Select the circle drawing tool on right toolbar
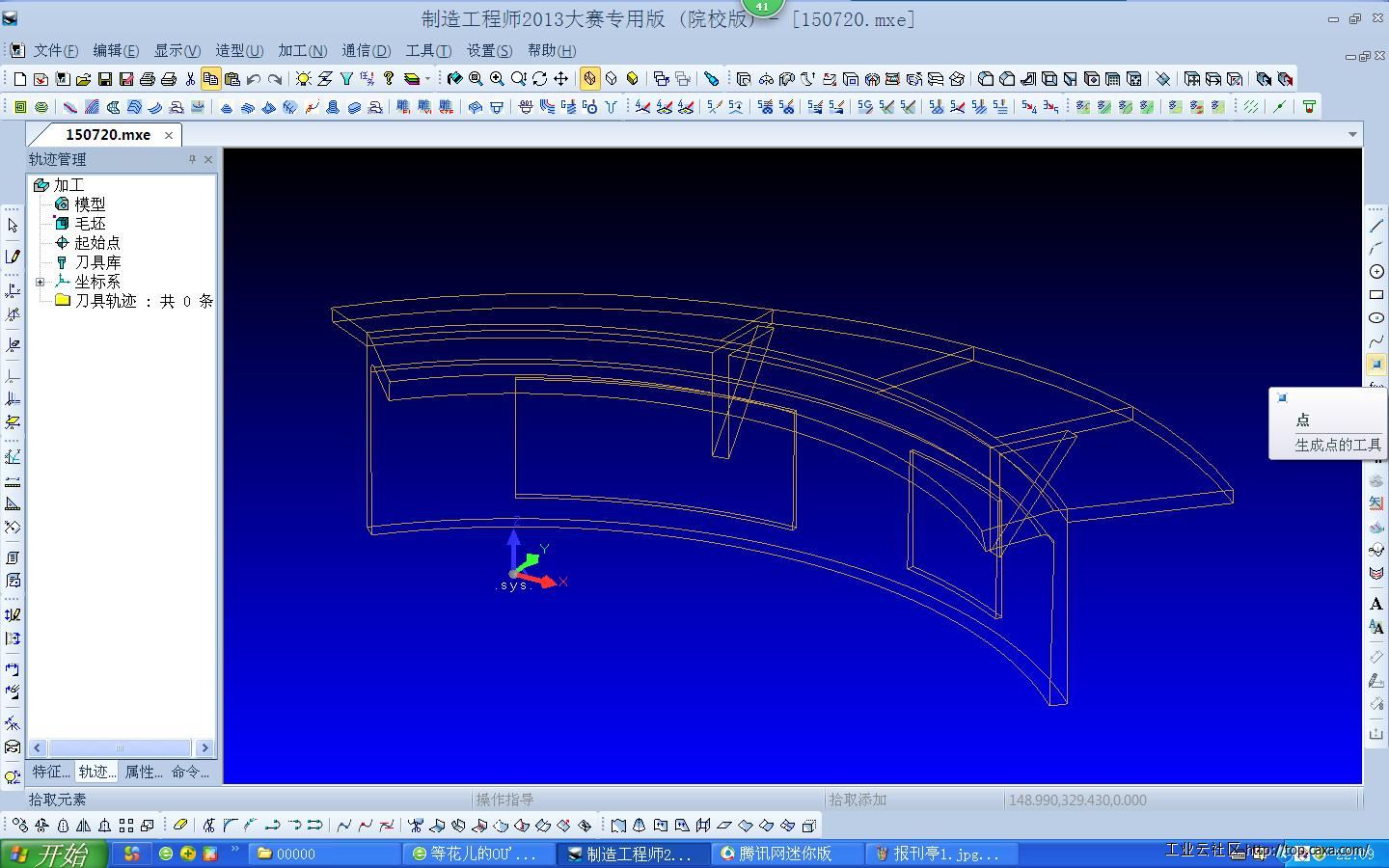Image resolution: width=1389 pixels, height=868 pixels. pyautogui.click(x=1376, y=272)
